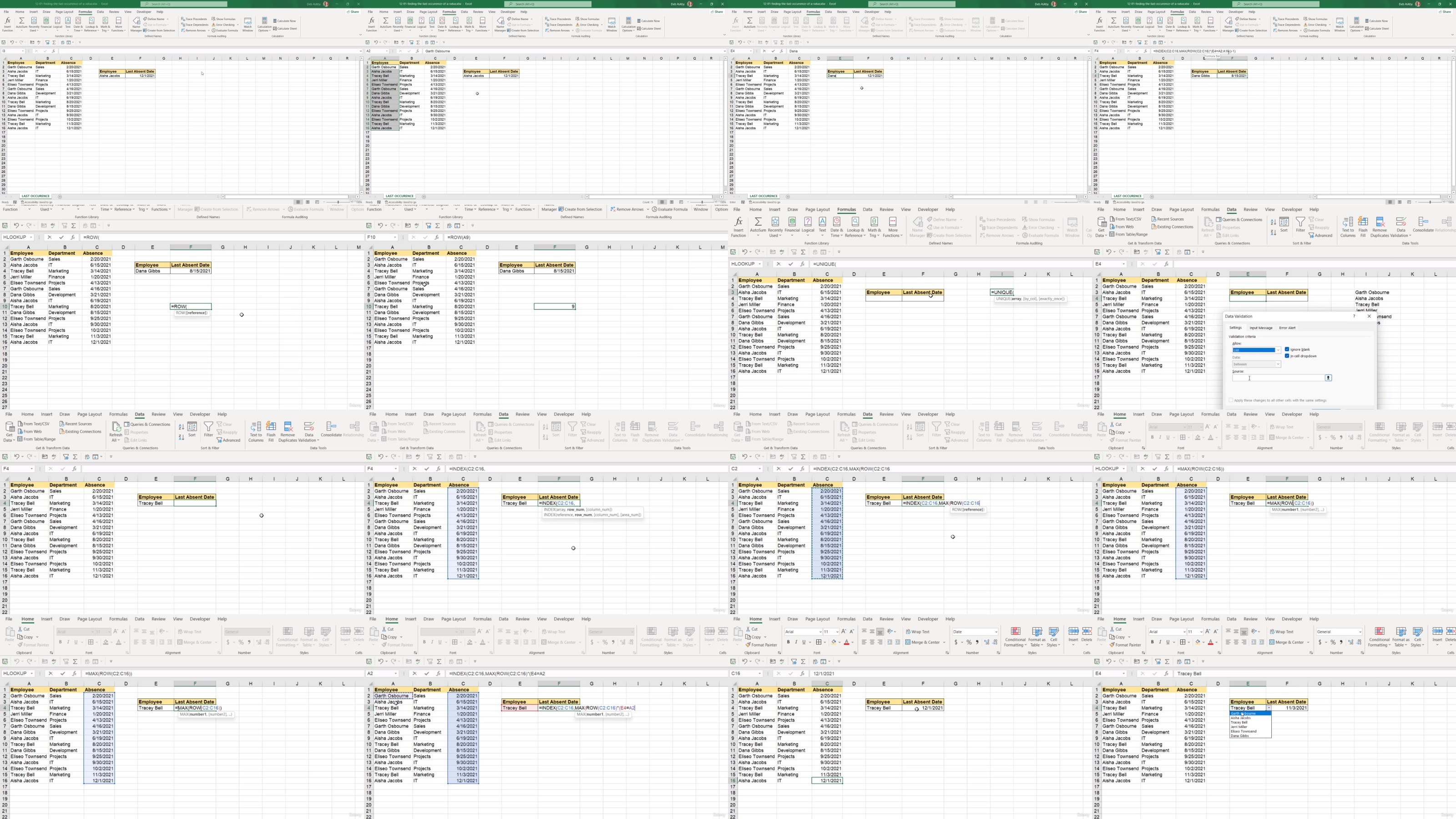The width and height of the screenshot is (1456, 819).
Task: Click Get Data in the Data Validation window
Action: [x=1101, y=227]
